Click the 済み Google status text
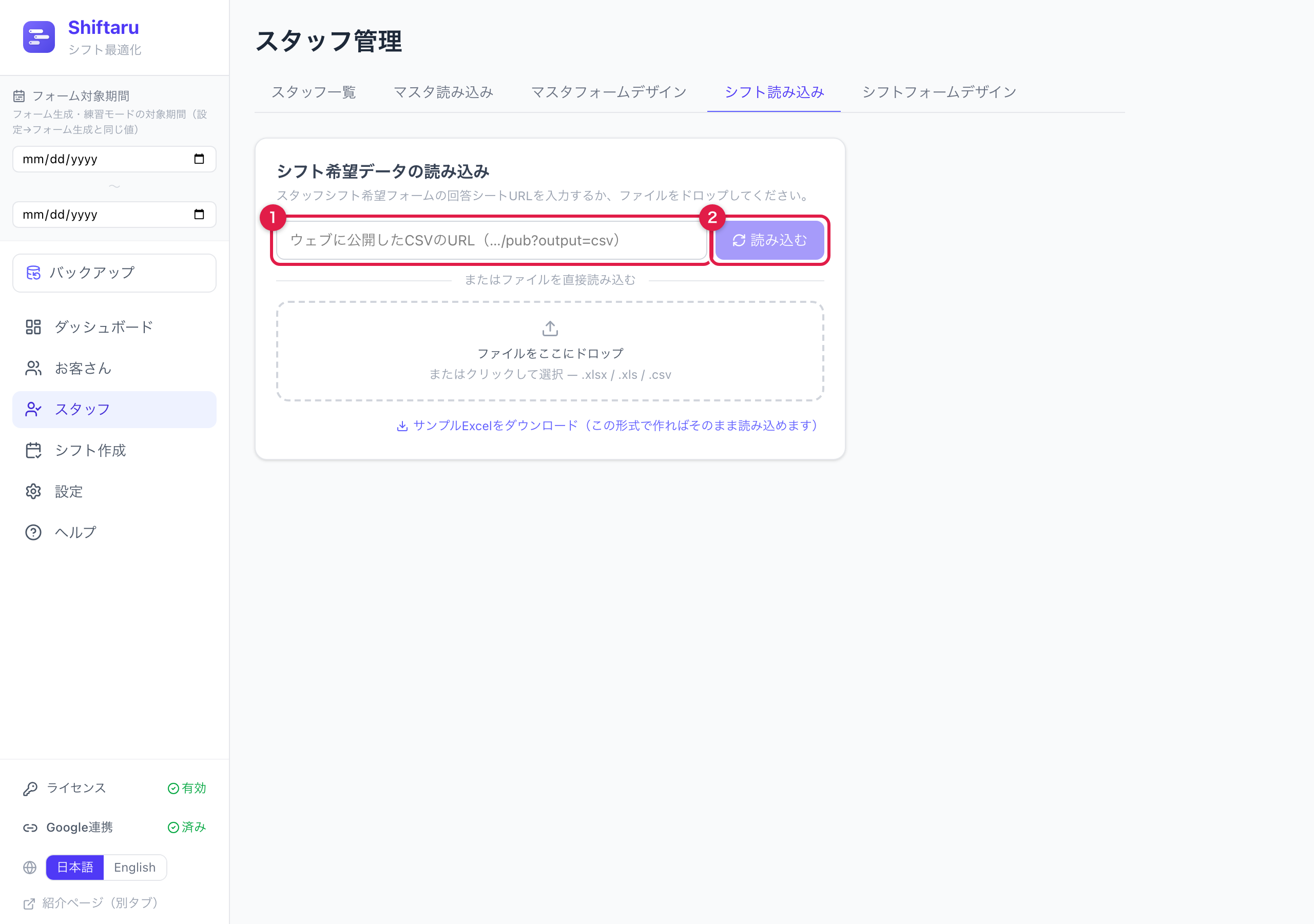 (194, 828)
